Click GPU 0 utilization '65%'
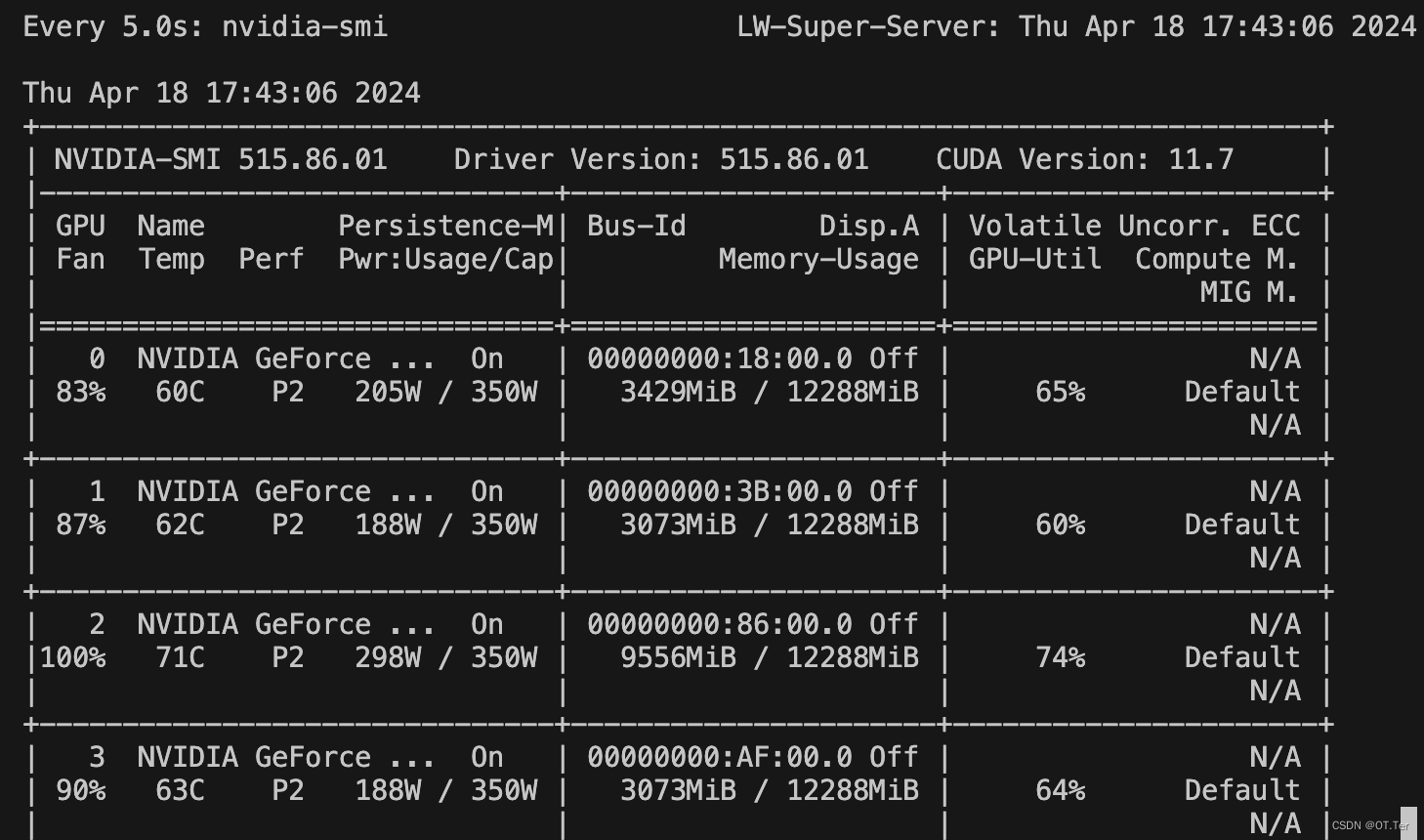This screenshot has width=1424, height=840. pos(1061,392)
